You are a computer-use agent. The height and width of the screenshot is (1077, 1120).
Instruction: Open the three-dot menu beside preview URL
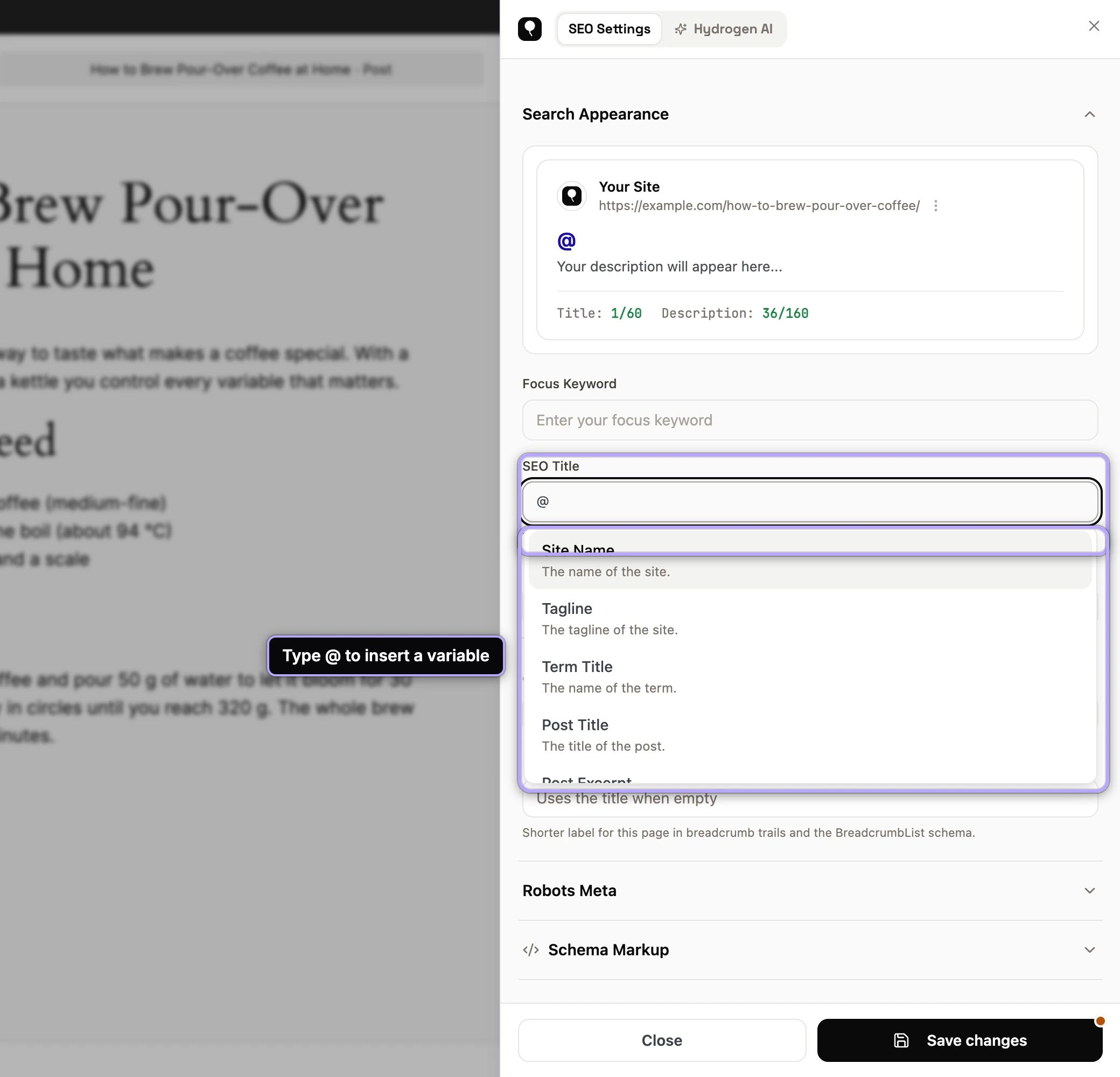coord(935,206)
